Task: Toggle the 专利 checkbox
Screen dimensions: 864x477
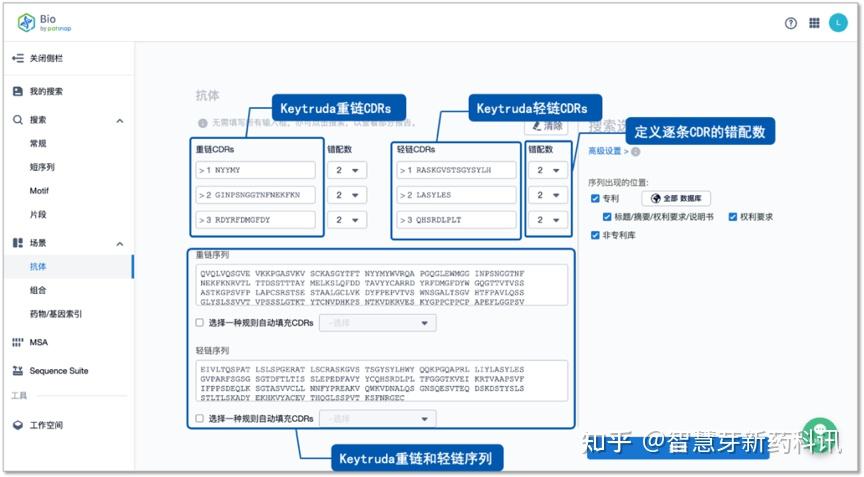Action: coord(595,198)
